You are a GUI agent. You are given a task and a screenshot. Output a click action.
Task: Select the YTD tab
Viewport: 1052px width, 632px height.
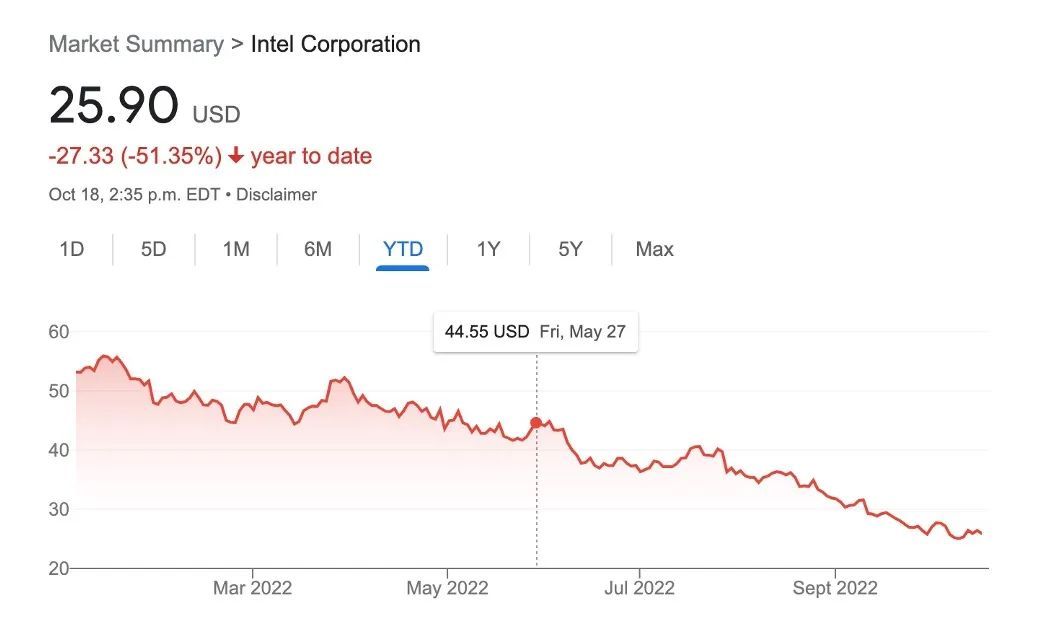pos(403,250)
